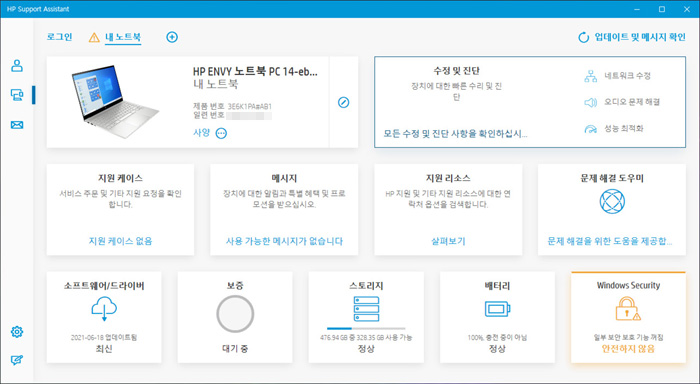The image size is (700, 384).
Task: Click 문제 해결을 위한 도움을 제공합... link
Action: coord(610,241)
